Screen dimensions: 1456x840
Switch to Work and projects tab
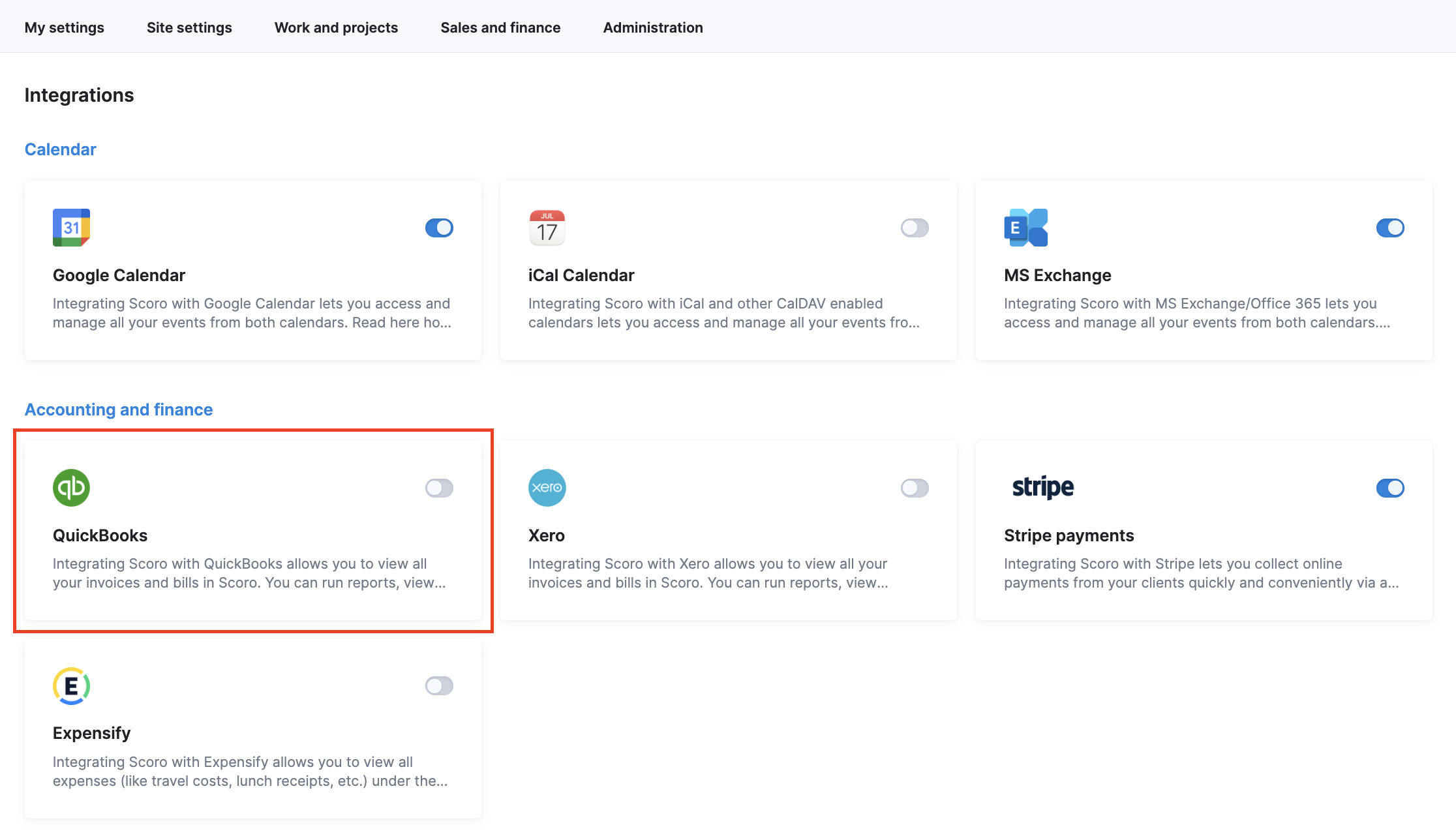coord(336,27)
